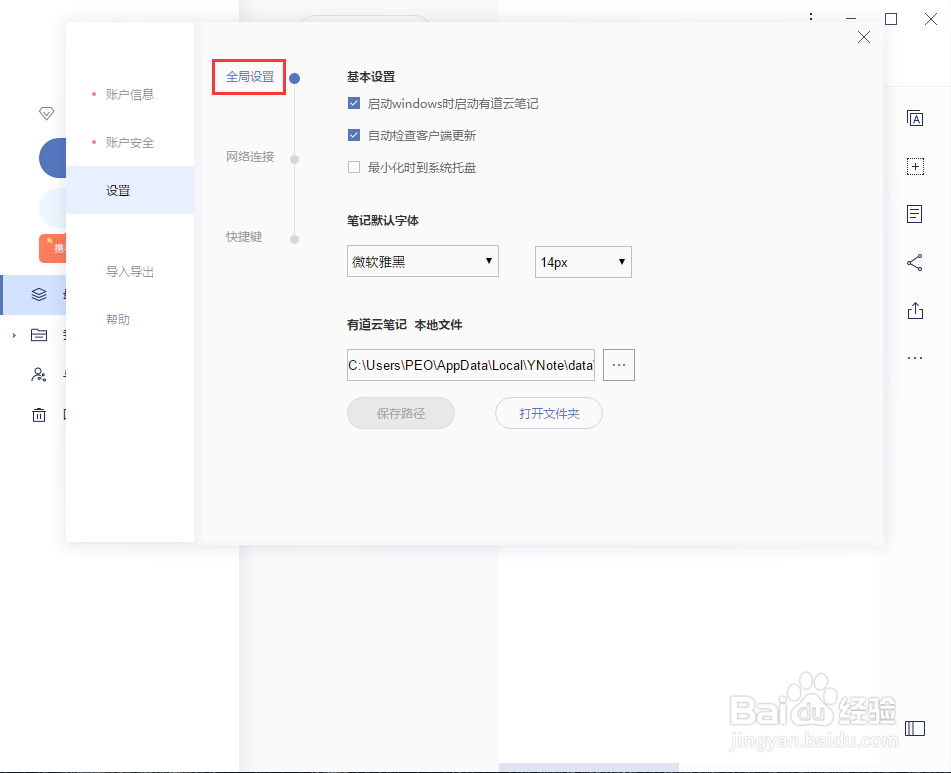The width and height of the screenshot is (951, 773).
Task: Open the more (…) menu in right toolbar
Action: (915, 358)
